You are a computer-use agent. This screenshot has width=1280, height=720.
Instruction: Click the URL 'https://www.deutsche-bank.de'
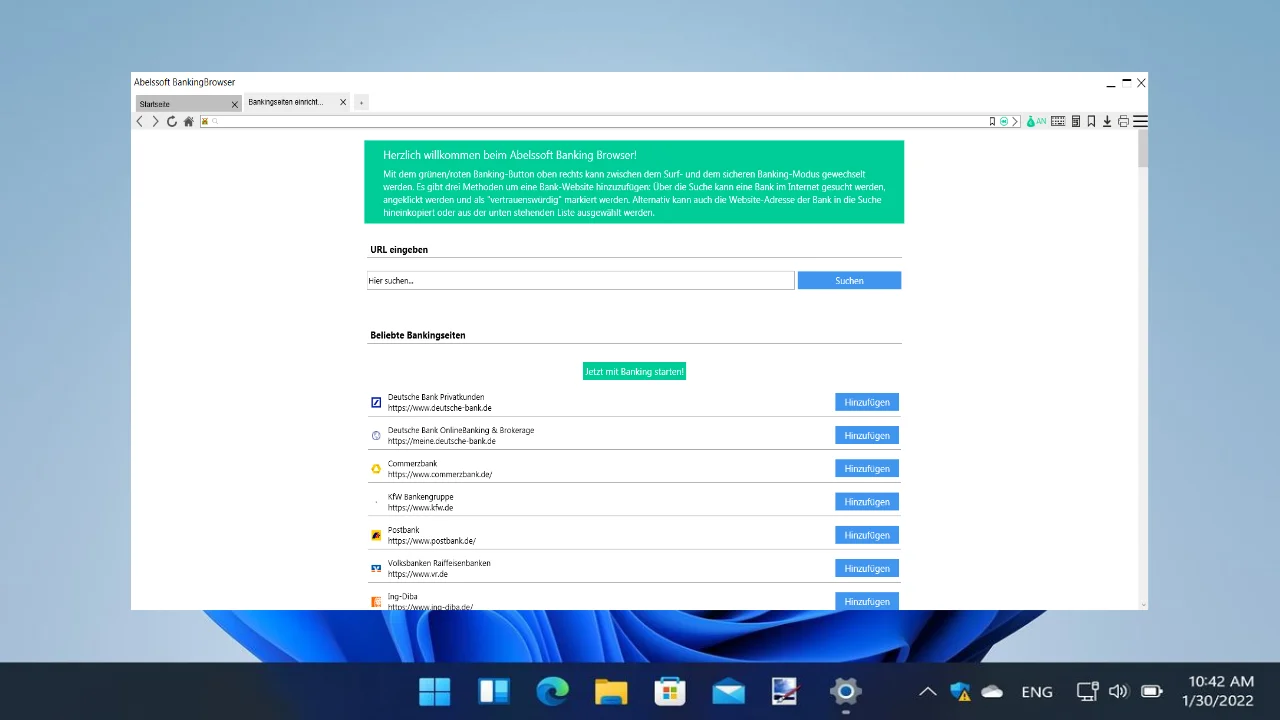click(439, 408)
